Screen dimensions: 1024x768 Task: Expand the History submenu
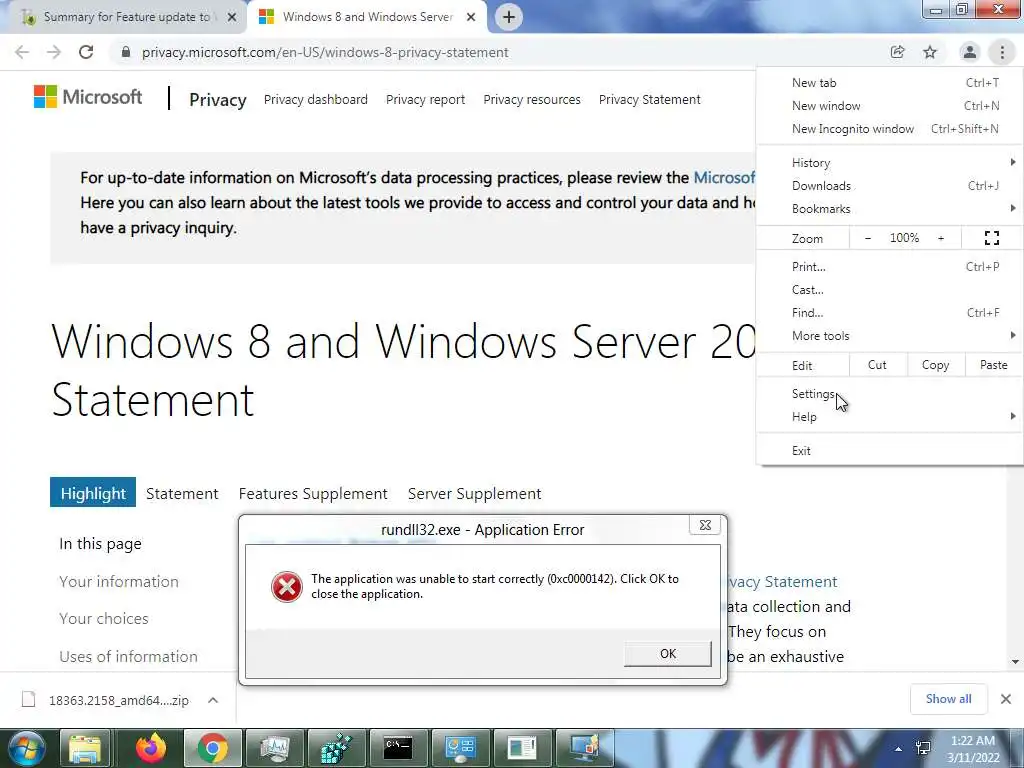pos(889,163)
